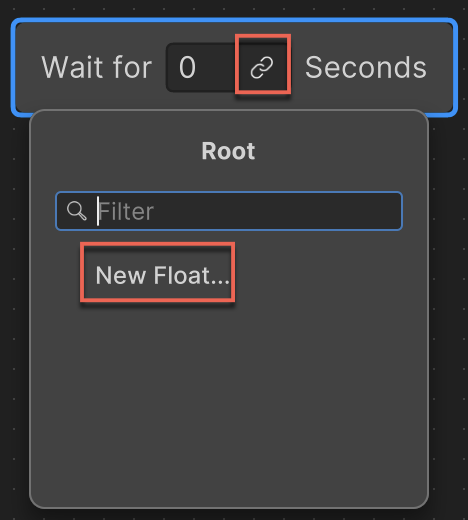Image resolution: width=468 pixels, height=520 pixels.
Task: Toggle the link button beside duration field
Action: 262,67
